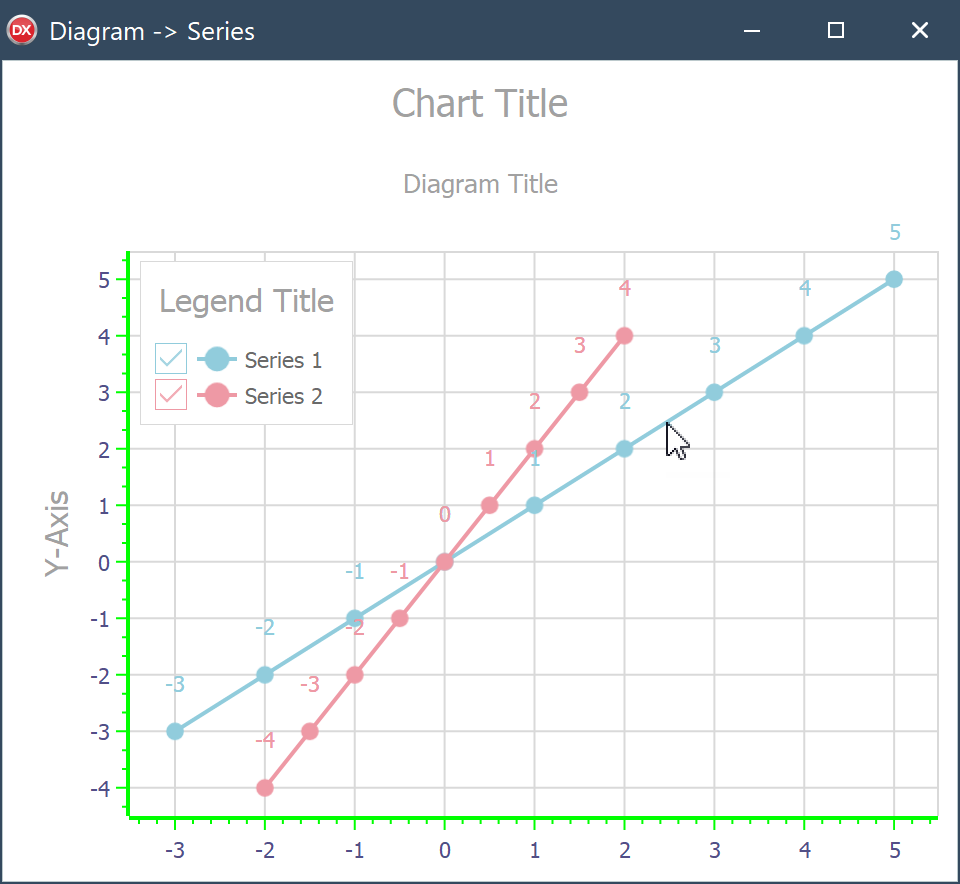This screenshot has height=884, width=960.
Task: Click the DX application icon in title bar
Action: click(21, 31)
